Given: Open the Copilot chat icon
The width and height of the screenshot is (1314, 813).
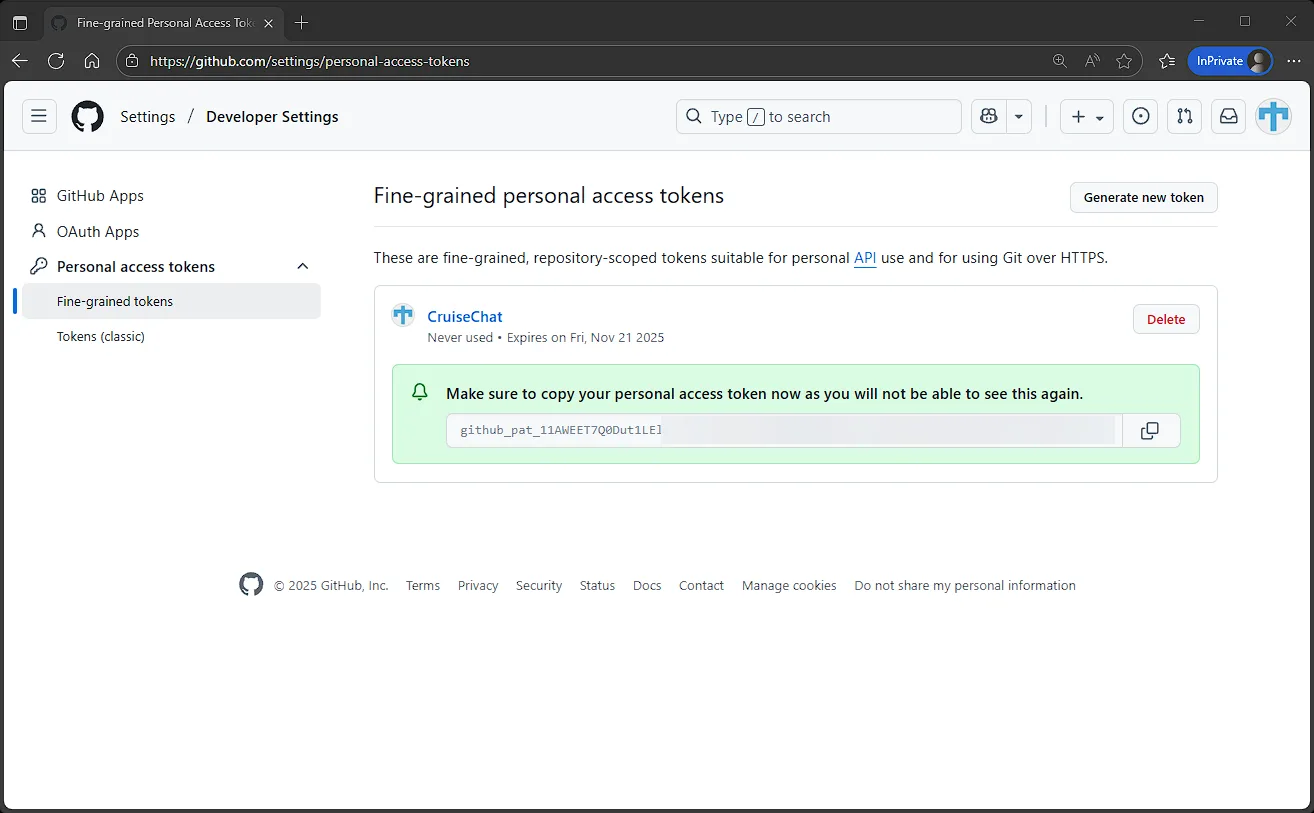Looking at the screenshot, I should (989, 117).
